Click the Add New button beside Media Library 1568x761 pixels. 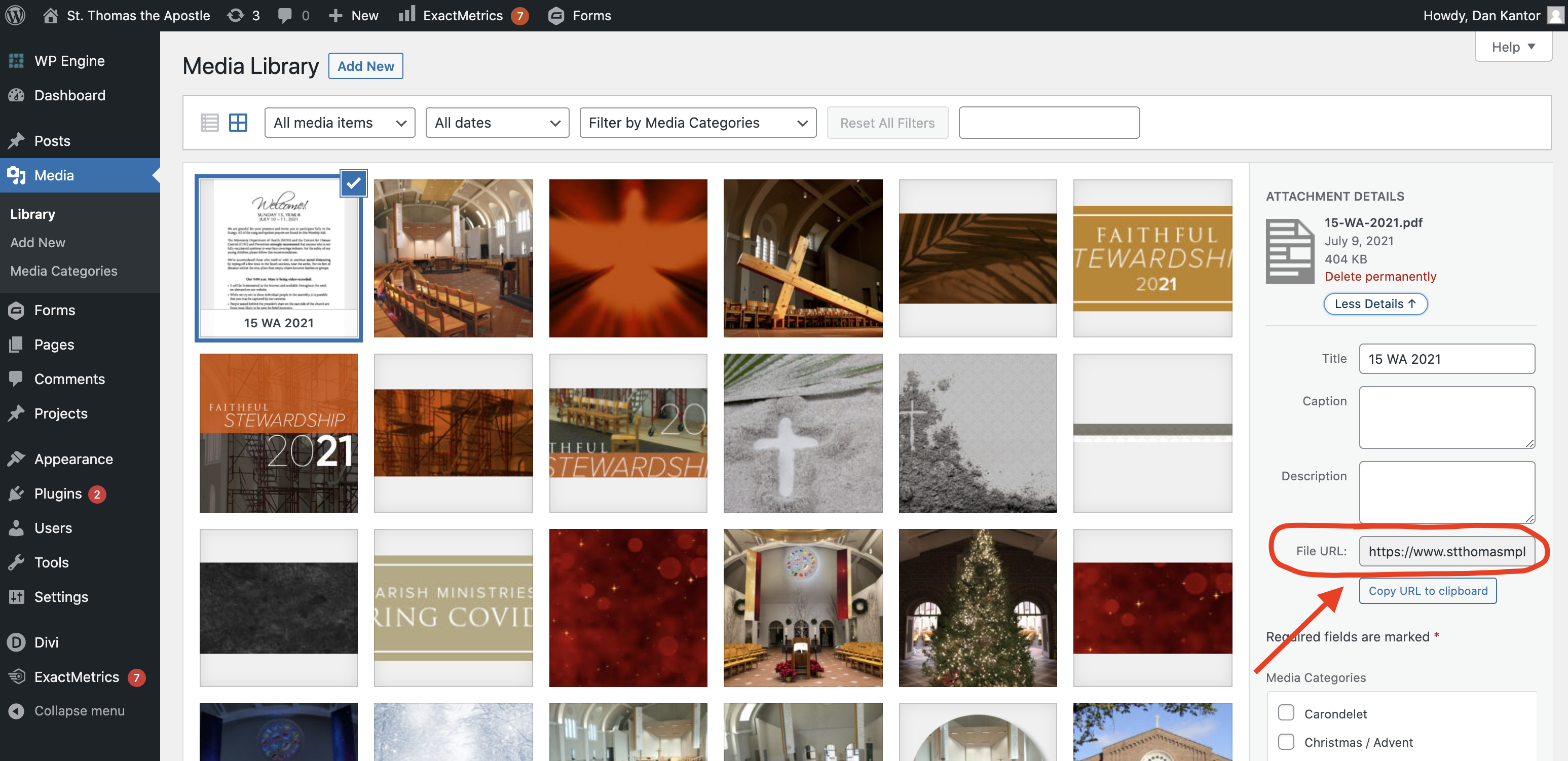[x=366, y=66]
